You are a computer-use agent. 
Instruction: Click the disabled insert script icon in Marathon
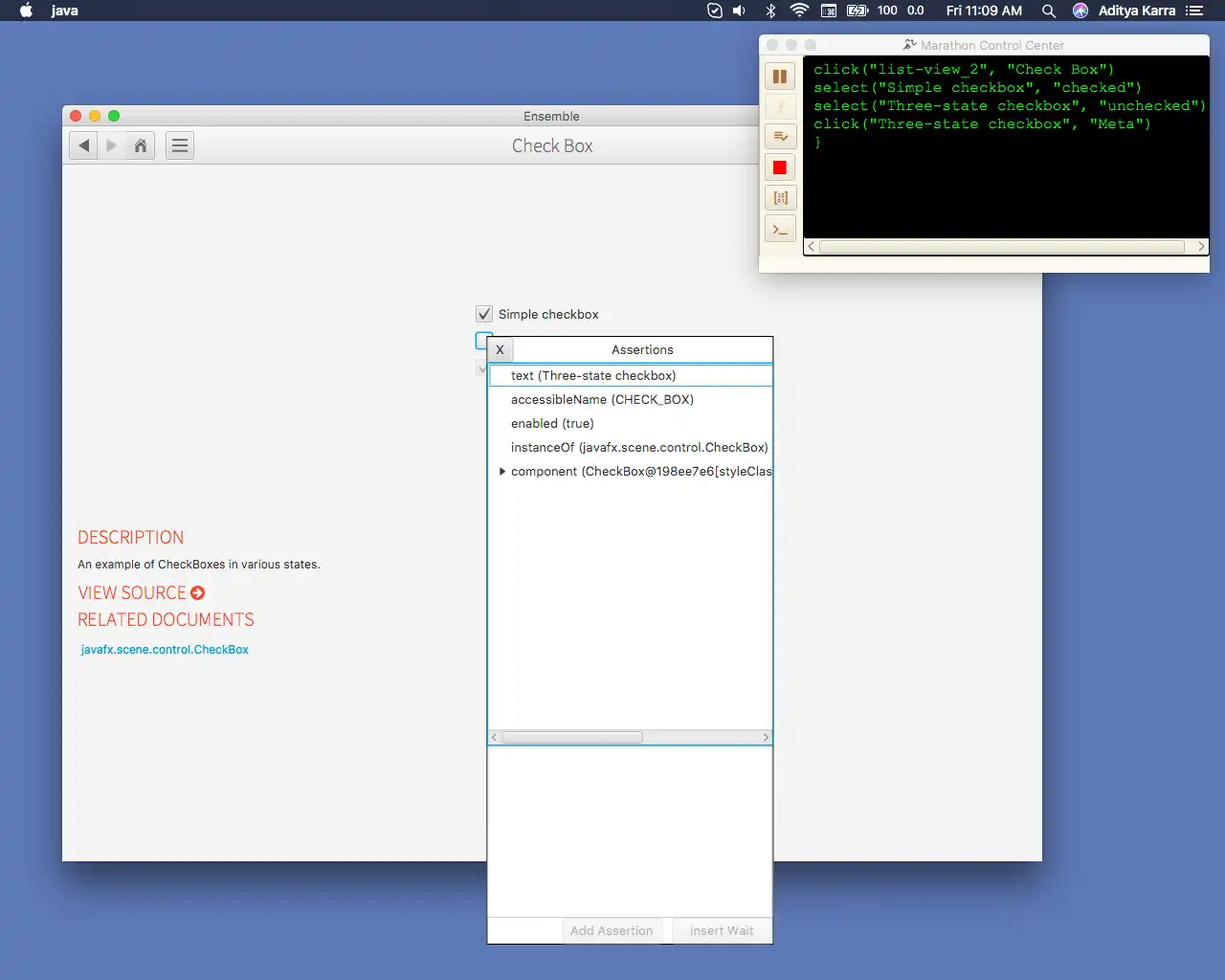(x=780, y=107)
